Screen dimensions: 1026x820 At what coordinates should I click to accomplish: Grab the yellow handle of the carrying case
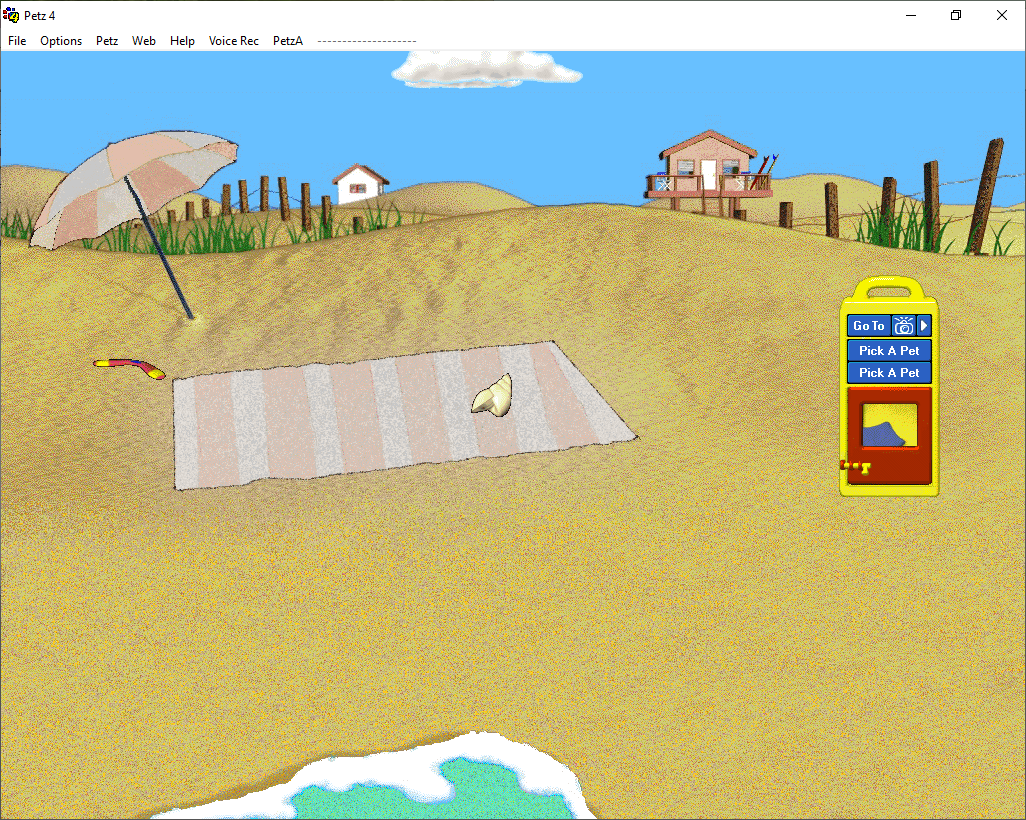(889, 289)
